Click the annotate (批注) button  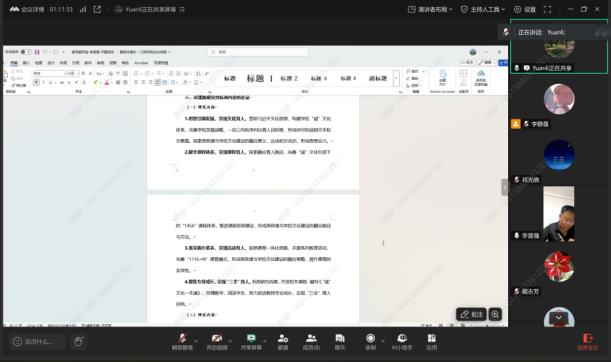[x=471, y=314]
